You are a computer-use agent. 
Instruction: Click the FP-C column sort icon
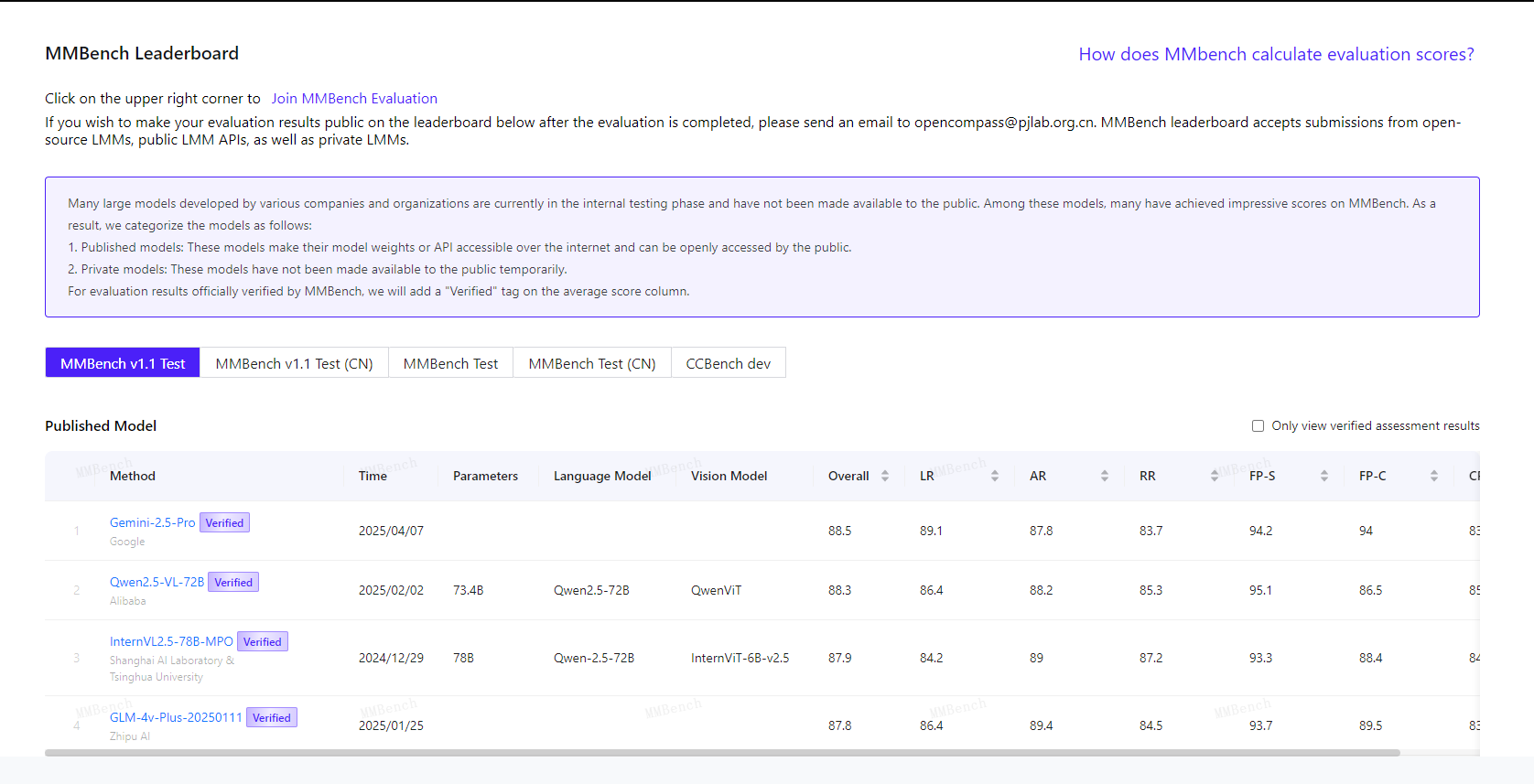pos(1433,476)
